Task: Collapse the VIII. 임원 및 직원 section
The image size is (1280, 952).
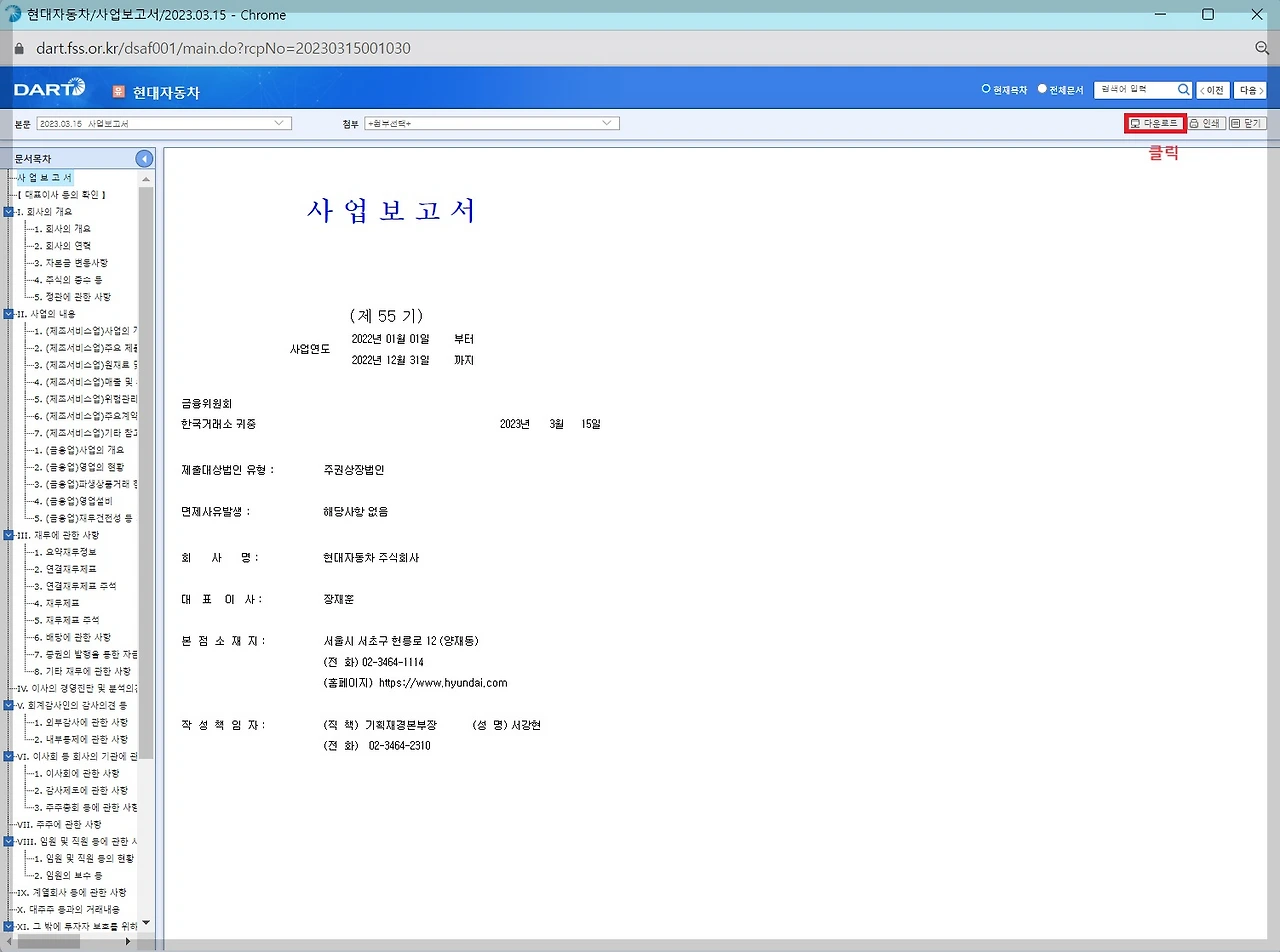Action: coord(9,841)
